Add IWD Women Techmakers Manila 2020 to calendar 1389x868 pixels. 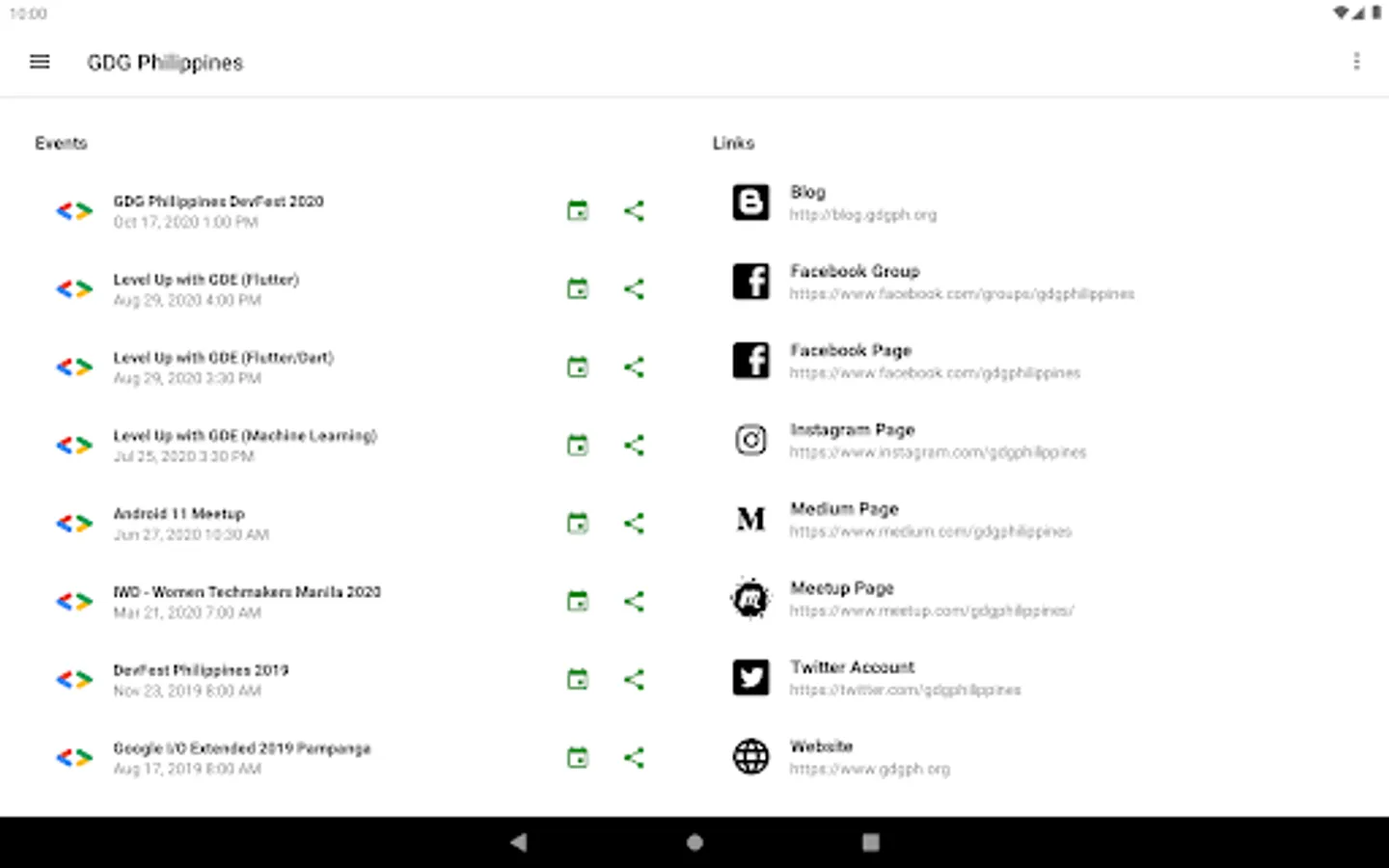pyautogui.click(x=578, y=601)
